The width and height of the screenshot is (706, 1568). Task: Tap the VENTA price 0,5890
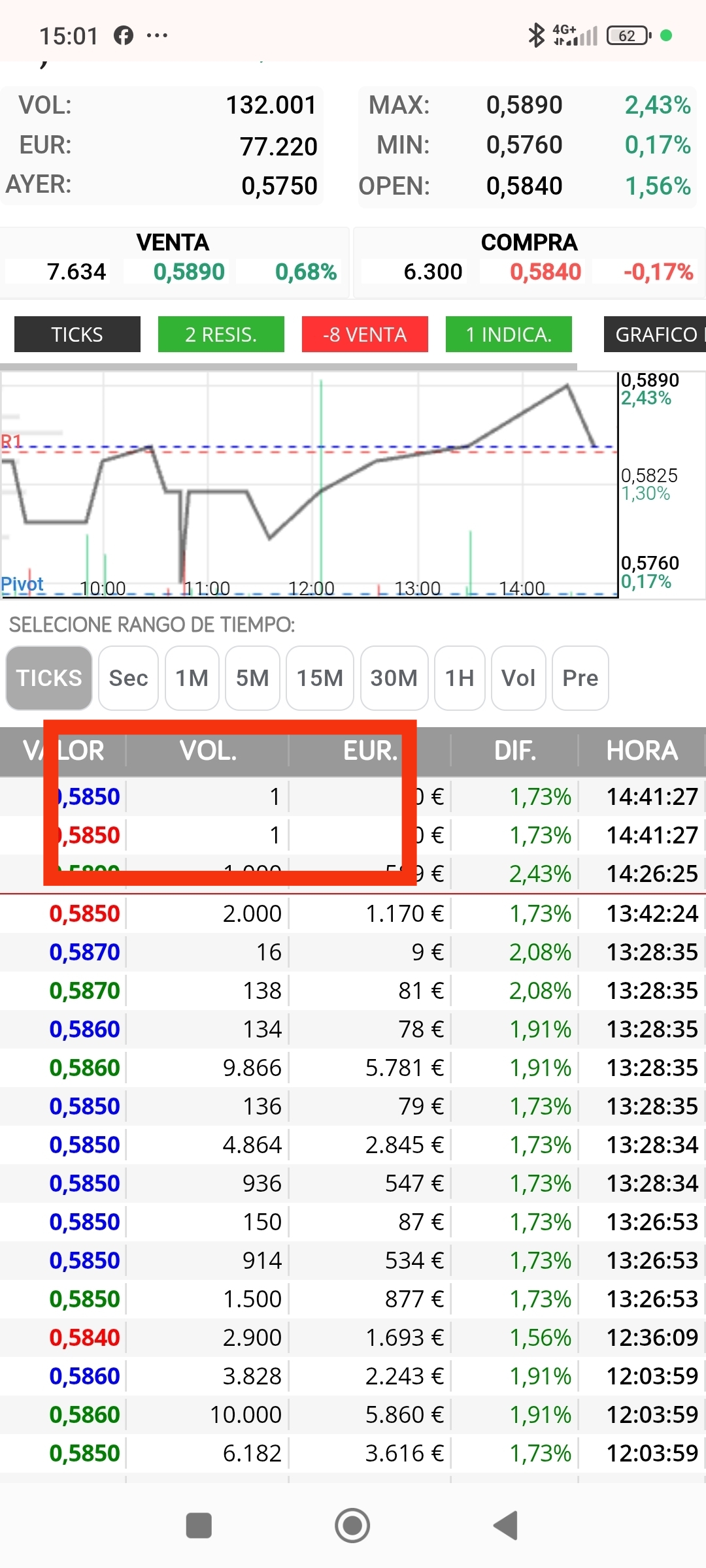coord(189,272)
